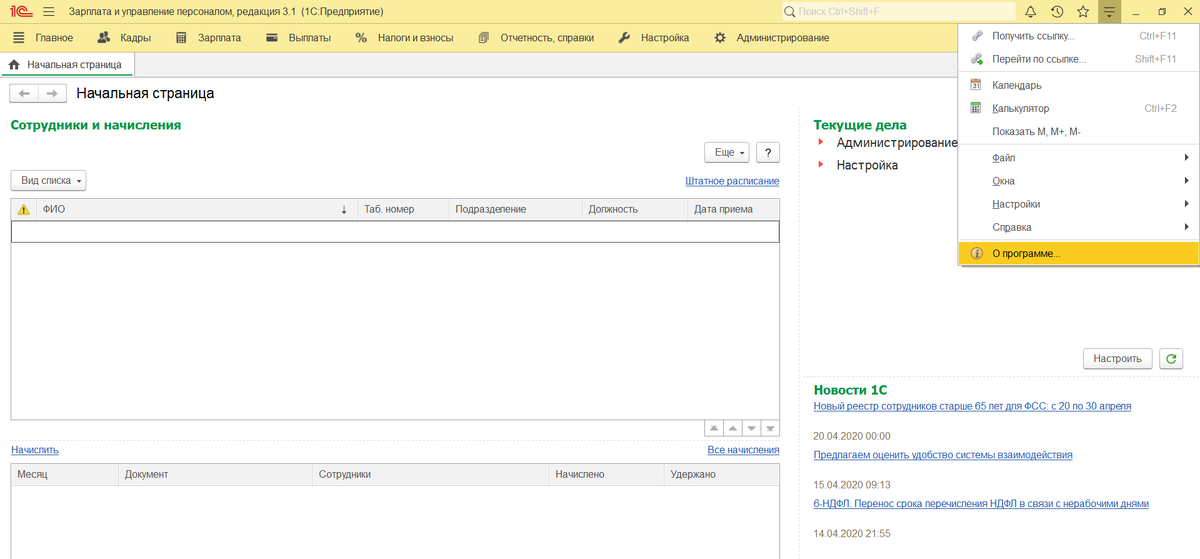This screenshot has height=559, width=1200.
Task: Navigate forward with right arrow
Action: click(x=52, y=93)
